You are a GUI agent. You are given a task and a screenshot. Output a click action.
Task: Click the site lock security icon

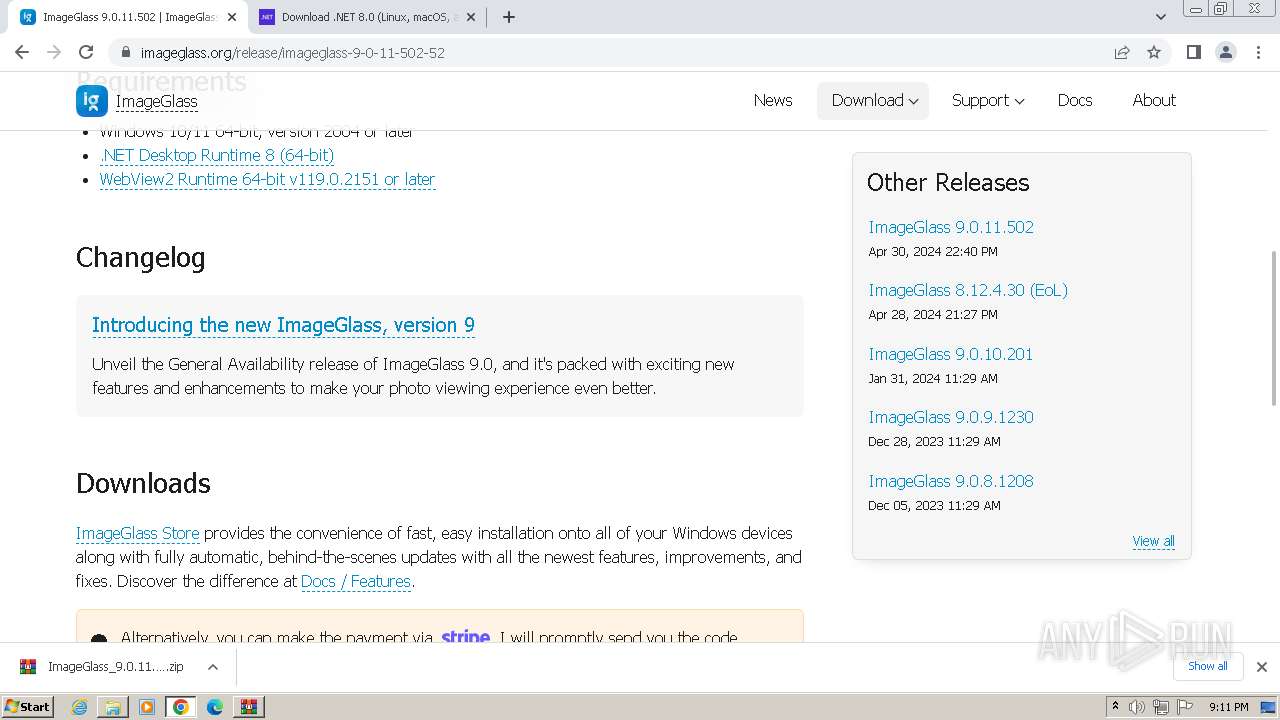pos(126,52)
